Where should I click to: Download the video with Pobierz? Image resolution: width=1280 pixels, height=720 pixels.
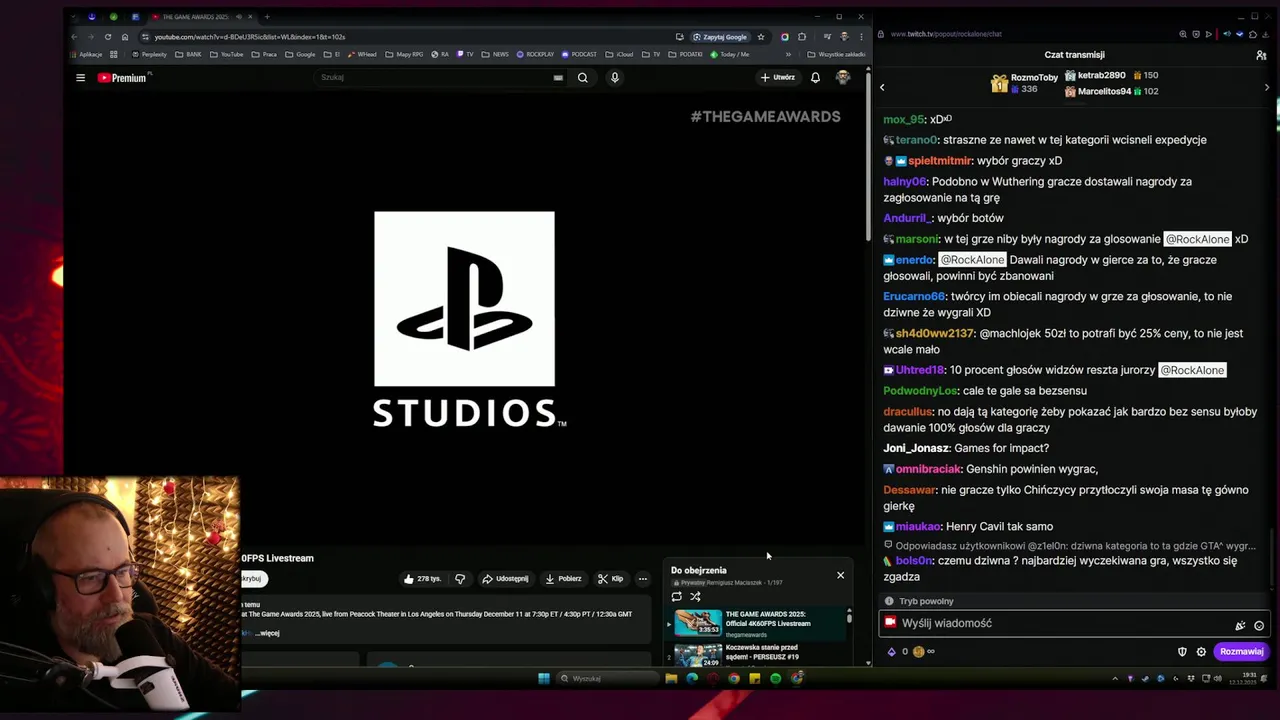pos(564,579)
